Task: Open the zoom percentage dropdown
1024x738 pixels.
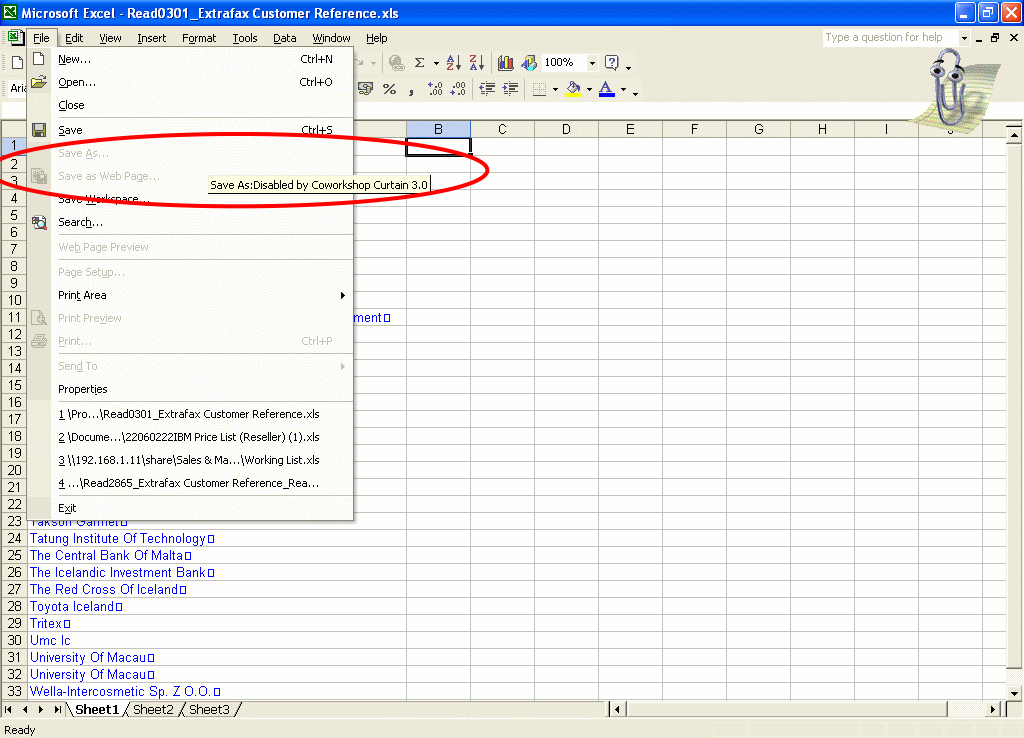Action: (592, 63)
